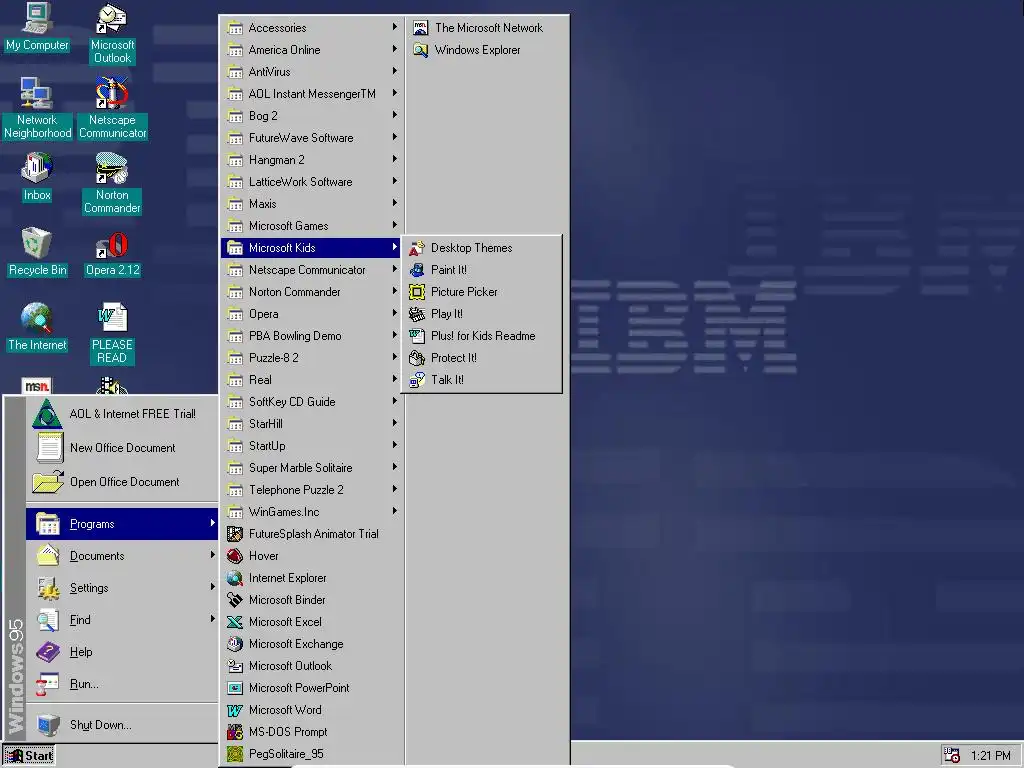Open the Recycle Bin

click(x=37, y=252)
